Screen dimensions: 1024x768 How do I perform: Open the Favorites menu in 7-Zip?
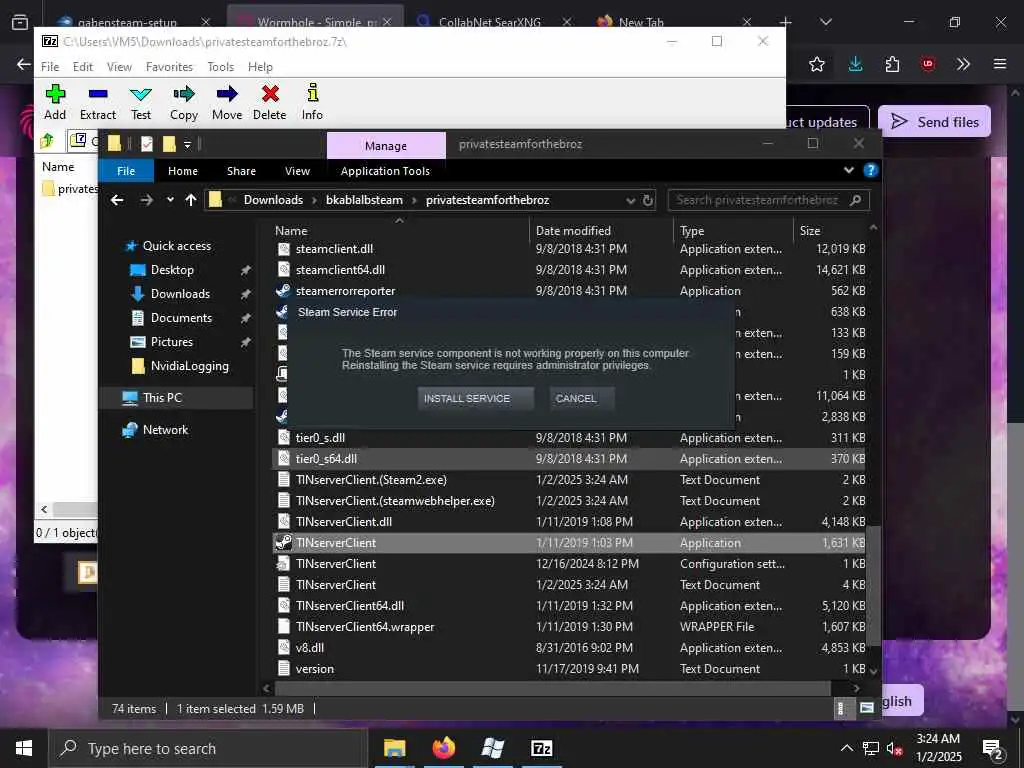click(169, 67)
